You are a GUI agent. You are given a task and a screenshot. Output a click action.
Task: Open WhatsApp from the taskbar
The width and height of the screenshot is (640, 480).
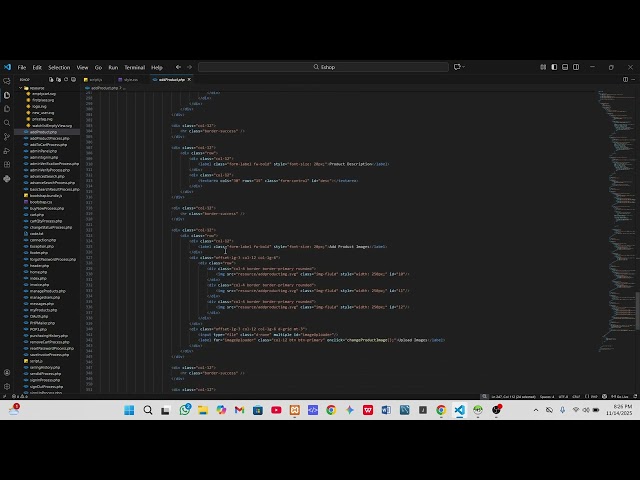tap(184, 410)
